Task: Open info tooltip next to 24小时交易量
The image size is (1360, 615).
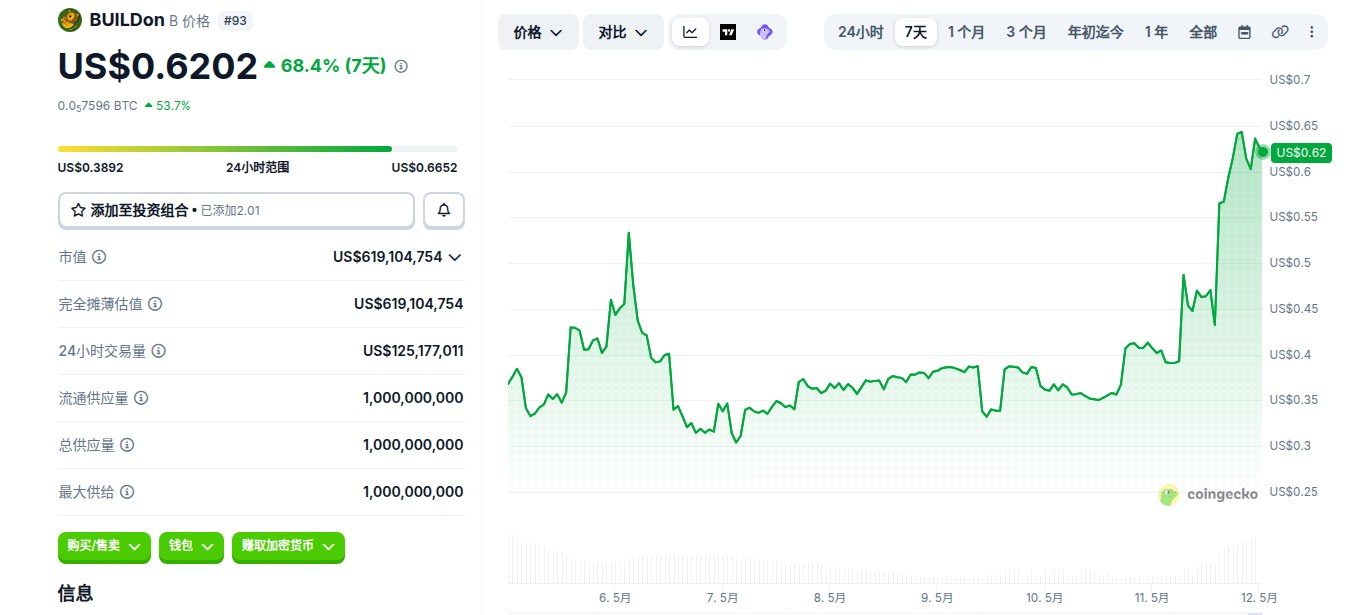Action: (x=159, y=351)
